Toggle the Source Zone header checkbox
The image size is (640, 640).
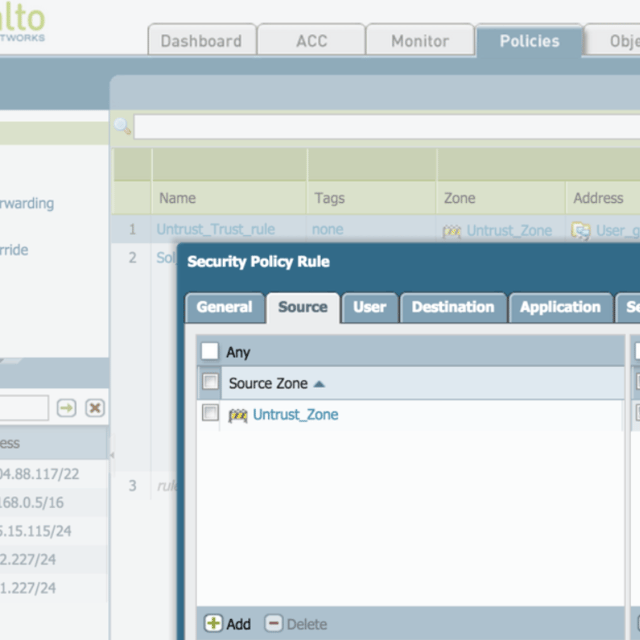click(210, 382)
